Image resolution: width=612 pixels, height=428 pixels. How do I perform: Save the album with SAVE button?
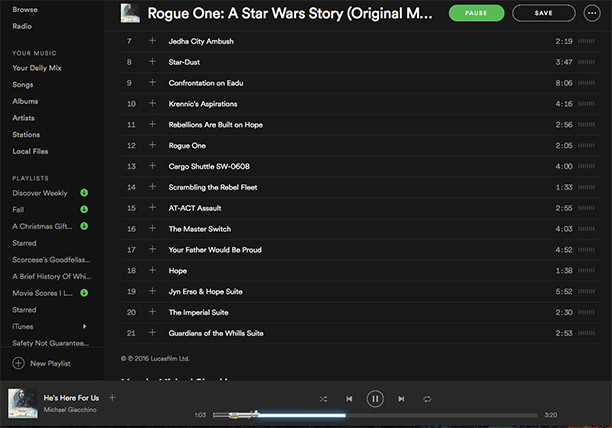point(543,13)
